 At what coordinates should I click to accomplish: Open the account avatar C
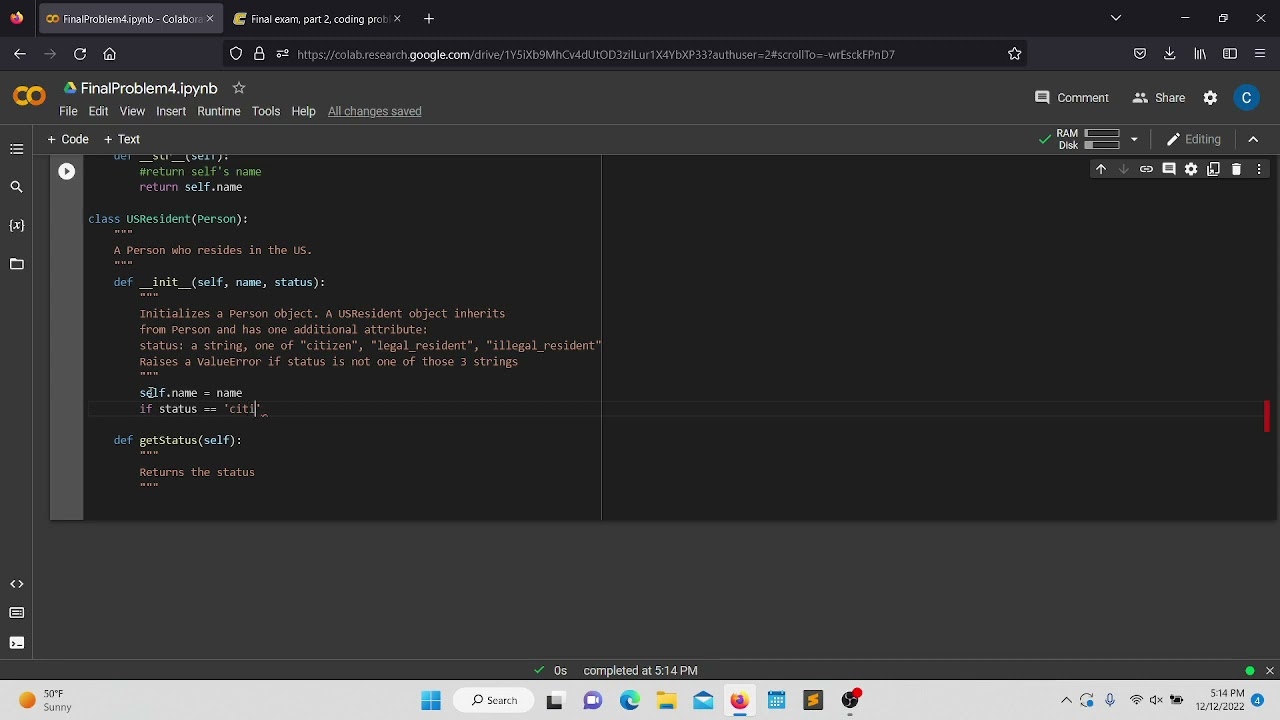1246,98
